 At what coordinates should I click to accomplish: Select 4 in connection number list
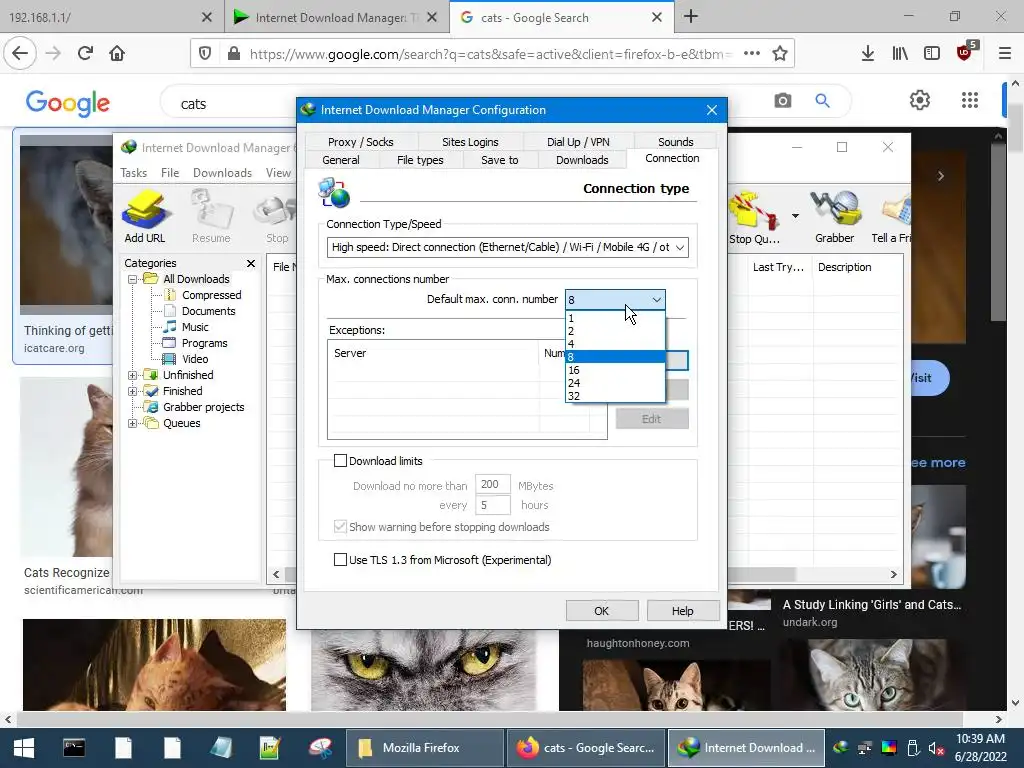(615, 344)
